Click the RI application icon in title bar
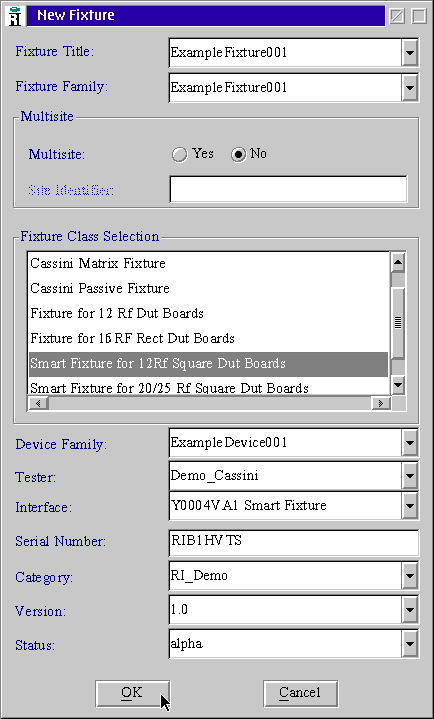The height and width of the screenshot is (719, 434). coord(16,16)
